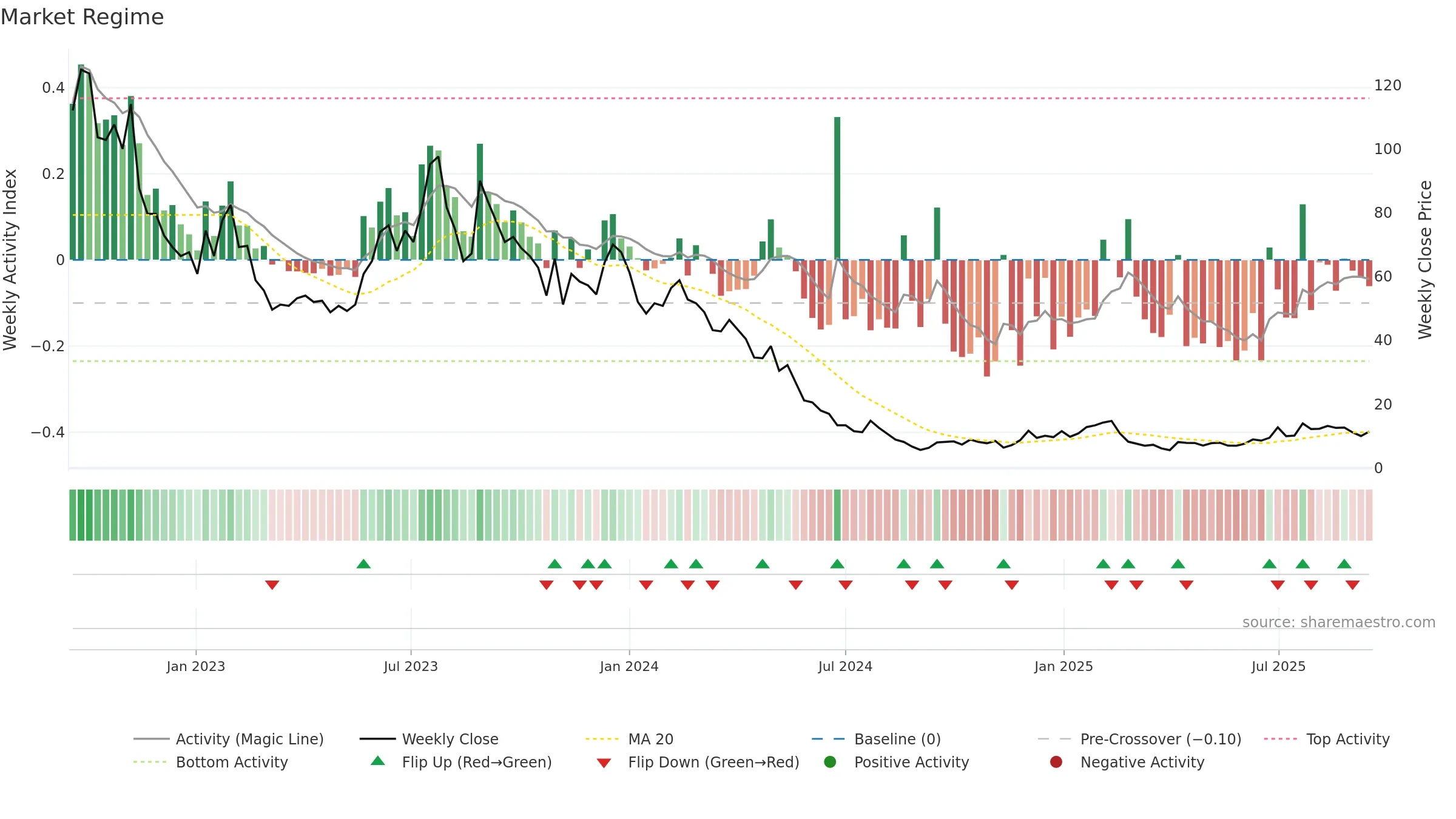Click the 120 right axis tick label
This screenshot has height=819, width=1456.
pos(1387,85)
